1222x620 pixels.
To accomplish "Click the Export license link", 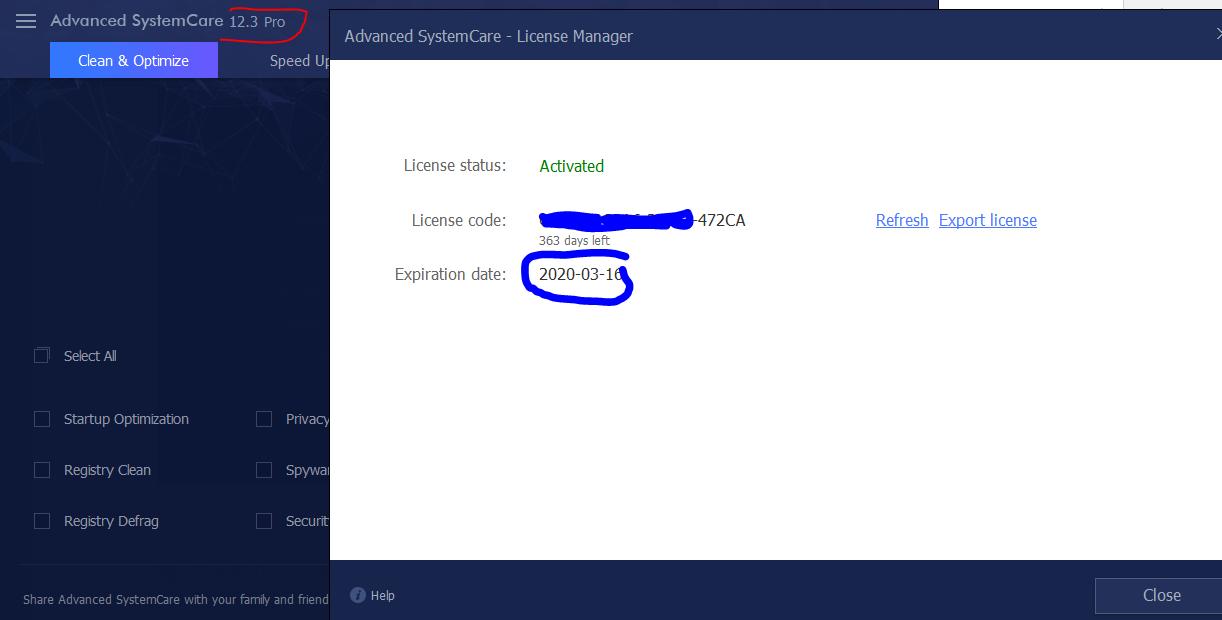I will click(988, 220).
